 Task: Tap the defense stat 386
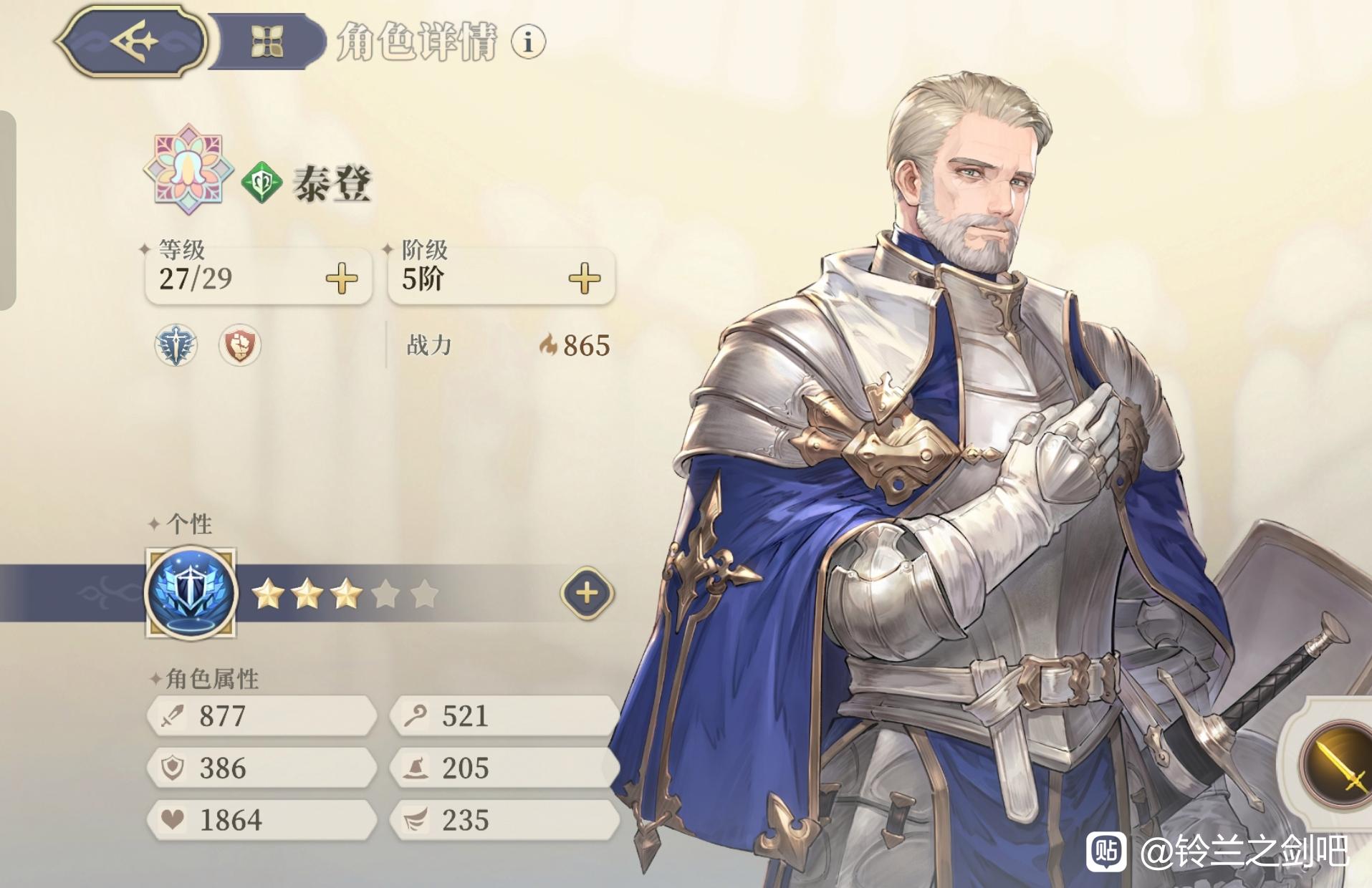[x=262, y=768]
